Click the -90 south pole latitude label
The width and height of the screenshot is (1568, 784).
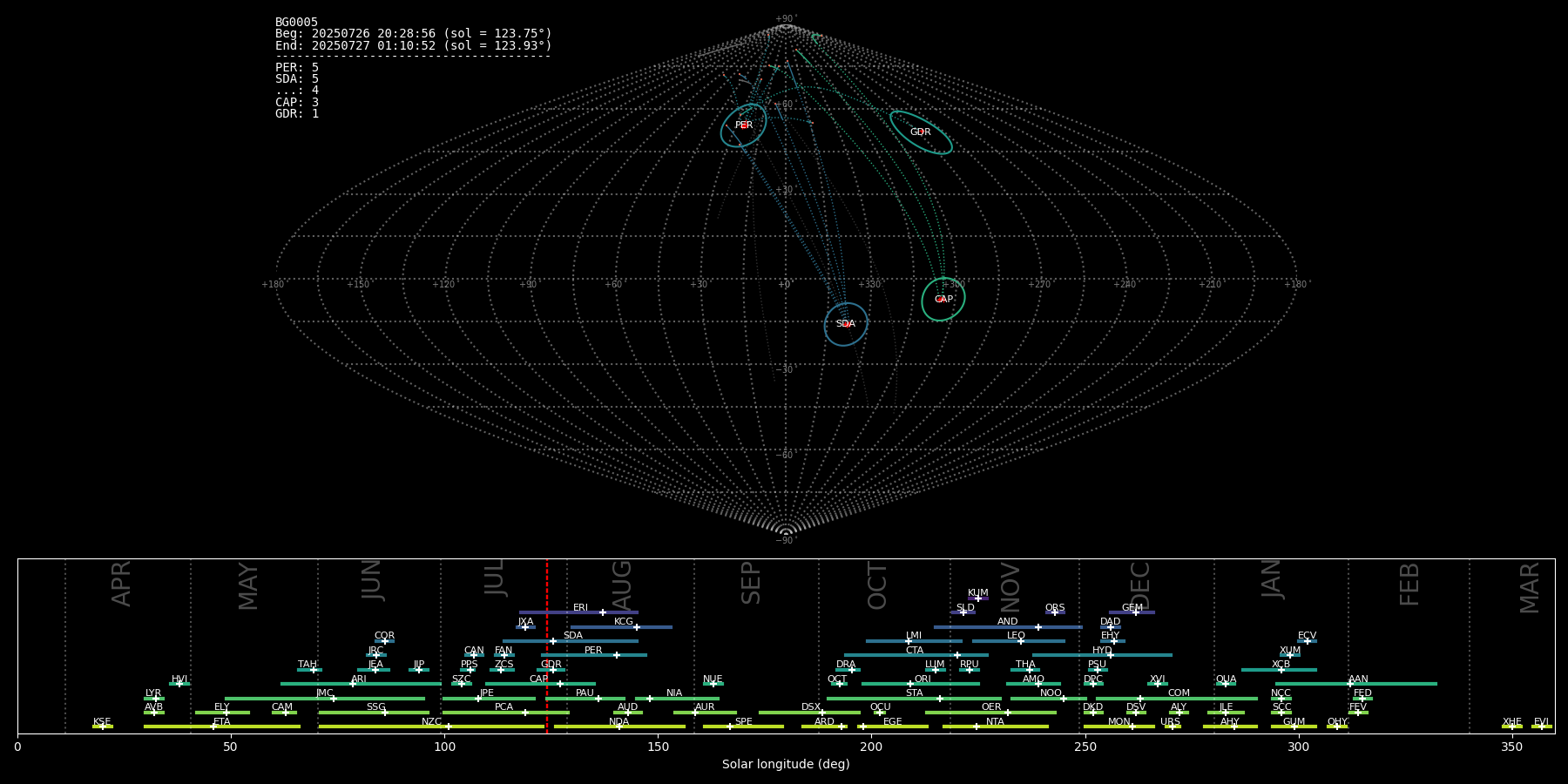click(x=786, y=540)
